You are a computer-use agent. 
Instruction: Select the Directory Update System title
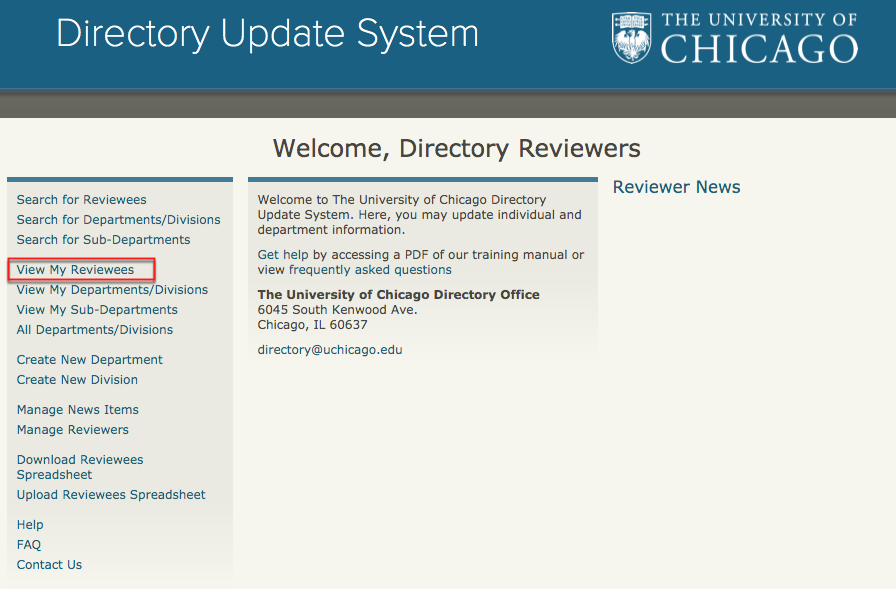pyautogui.click(x=267, y=34)
